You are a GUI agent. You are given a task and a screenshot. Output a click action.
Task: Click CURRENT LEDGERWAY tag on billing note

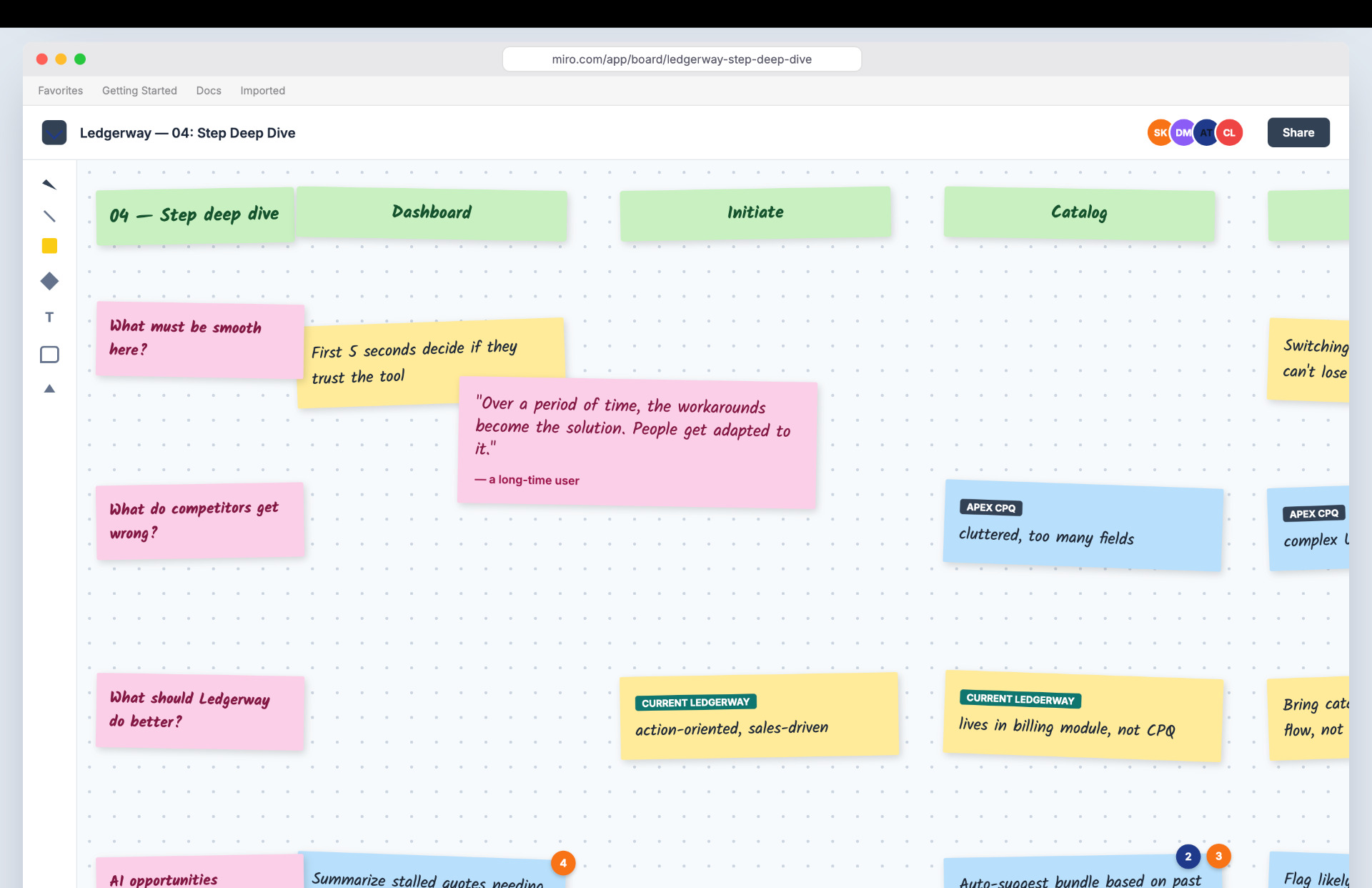click(1020, 699)
